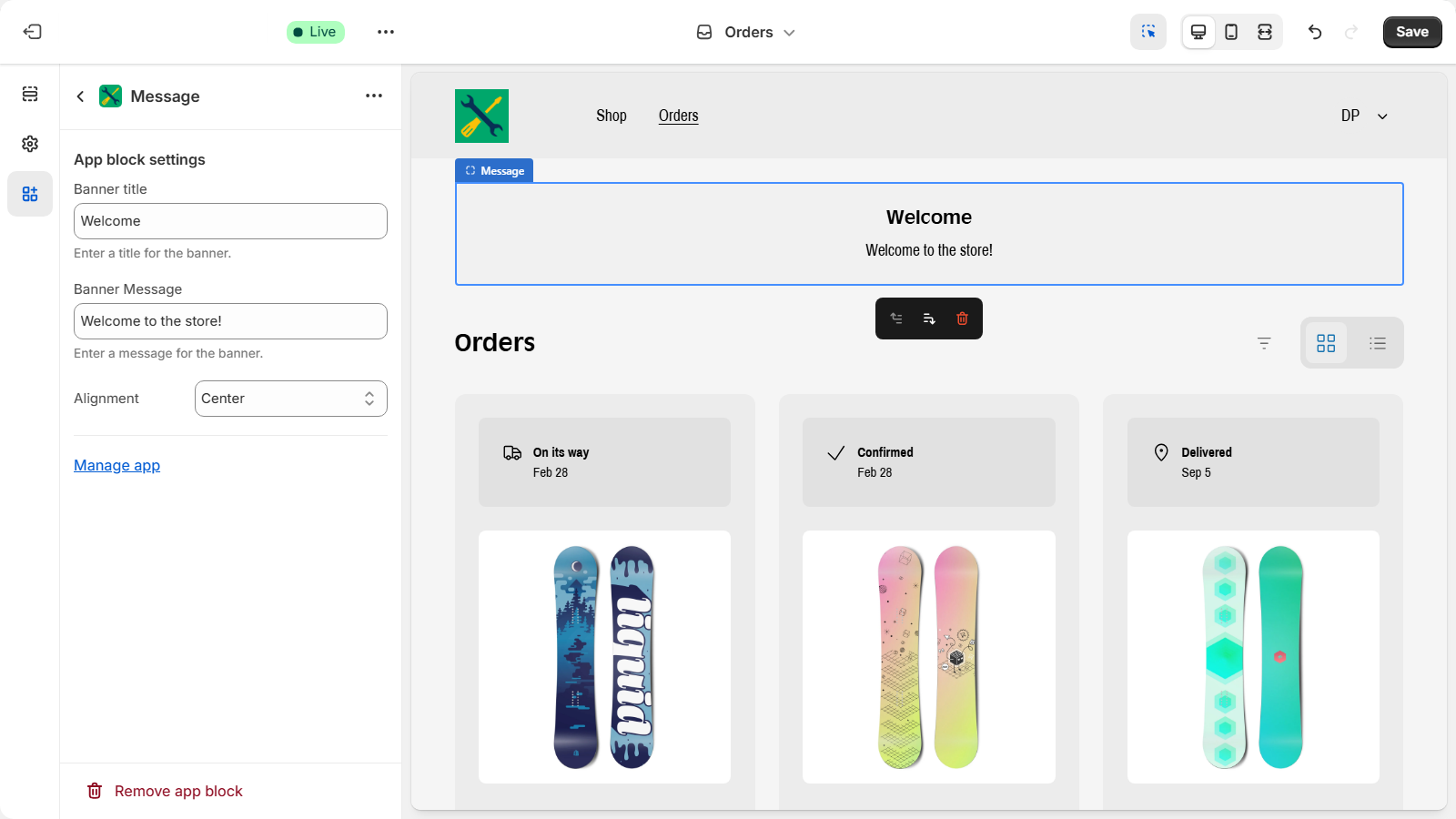Open the three-dot menu beside the Live badge

[385, 32]
